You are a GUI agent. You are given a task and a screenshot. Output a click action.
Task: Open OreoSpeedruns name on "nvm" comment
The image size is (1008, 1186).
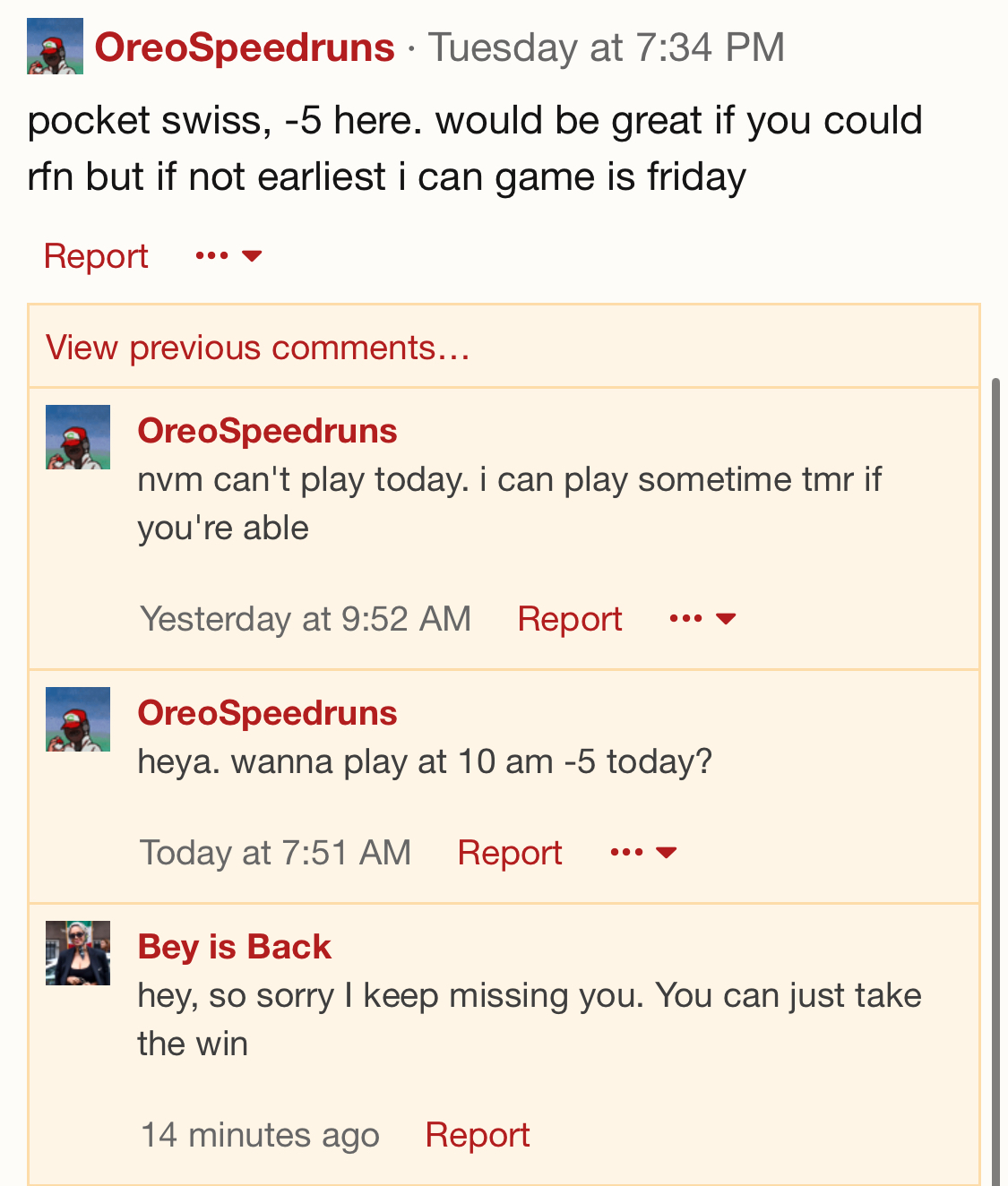[267, 431]
